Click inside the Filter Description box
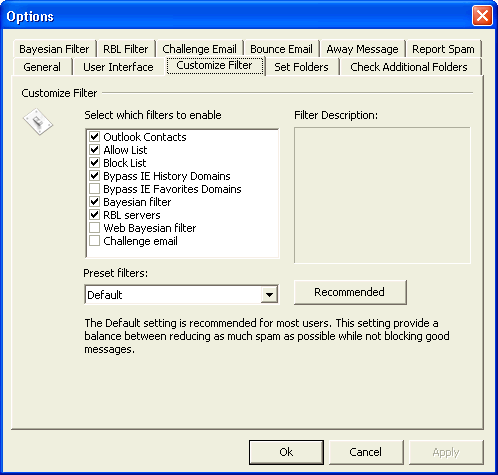The width and height of the screenshot is (498, 475). 382,195
